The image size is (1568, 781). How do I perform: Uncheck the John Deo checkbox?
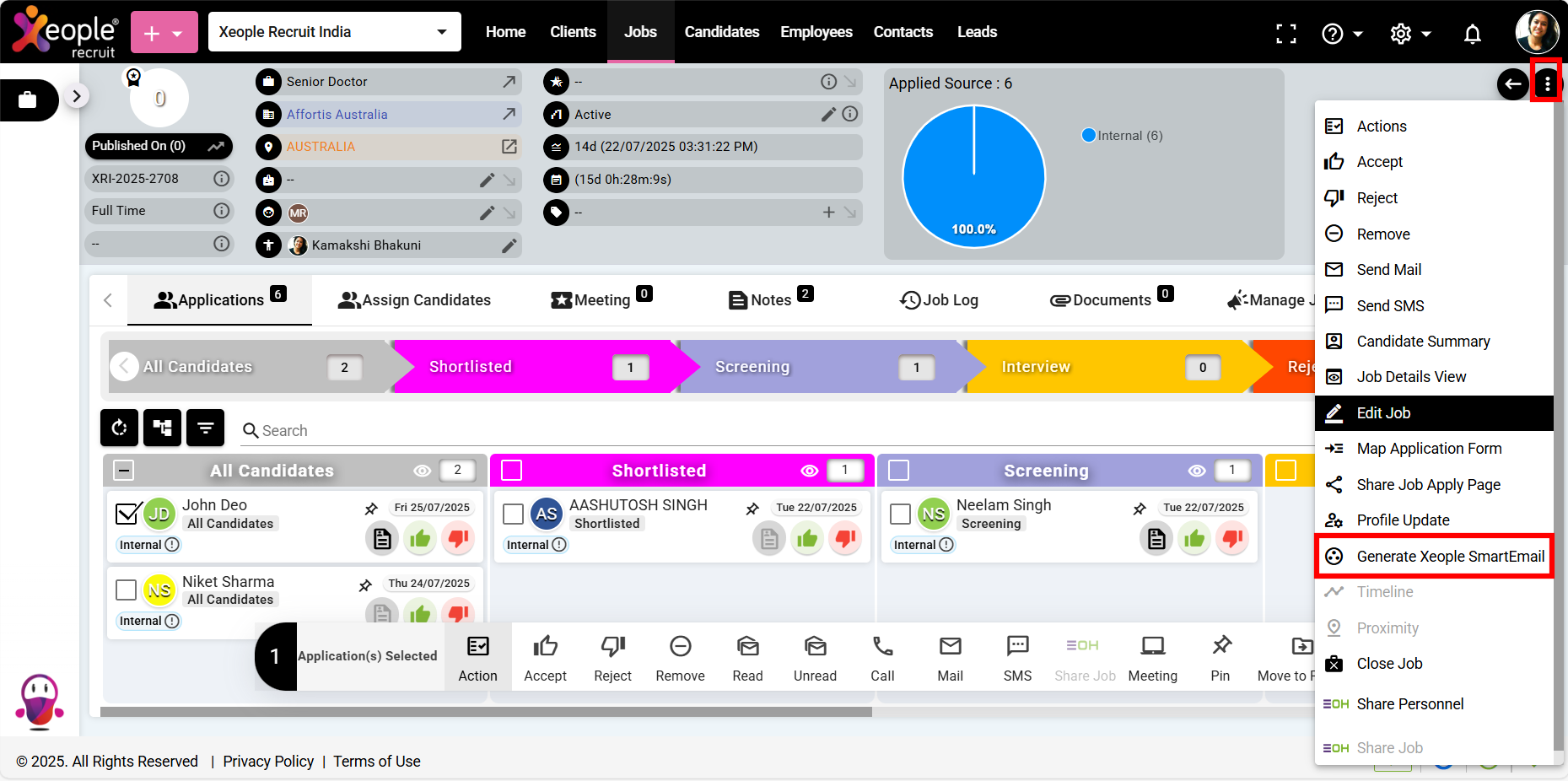click(x=127, y=513)
